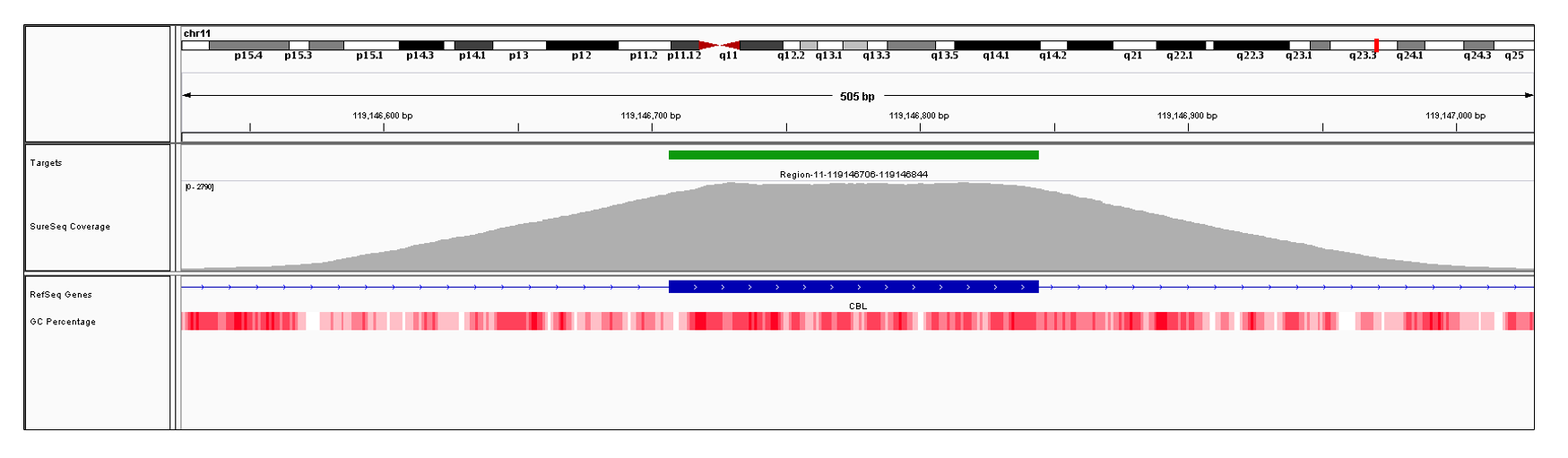Click the 119,146,900 bp ruler position

pyautogui.click(x=1187, y=116)
